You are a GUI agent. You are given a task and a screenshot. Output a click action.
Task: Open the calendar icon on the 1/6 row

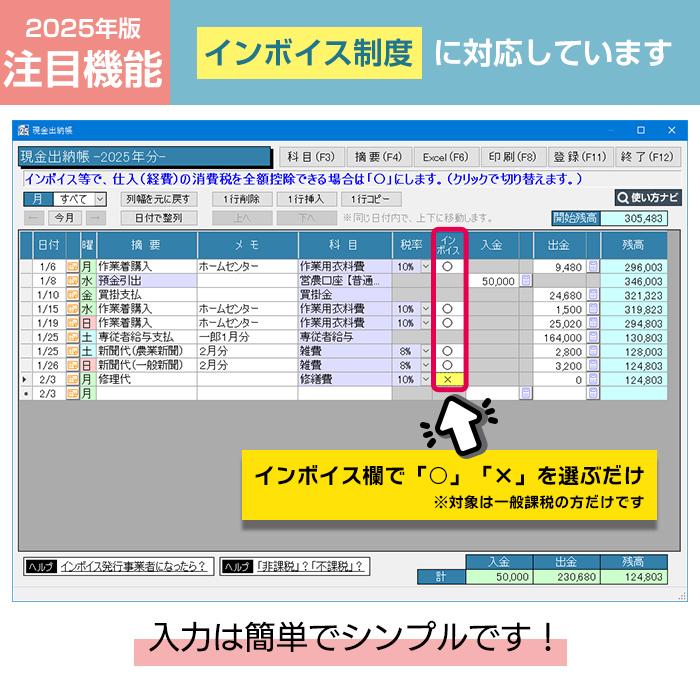click(x=72, y=267)
